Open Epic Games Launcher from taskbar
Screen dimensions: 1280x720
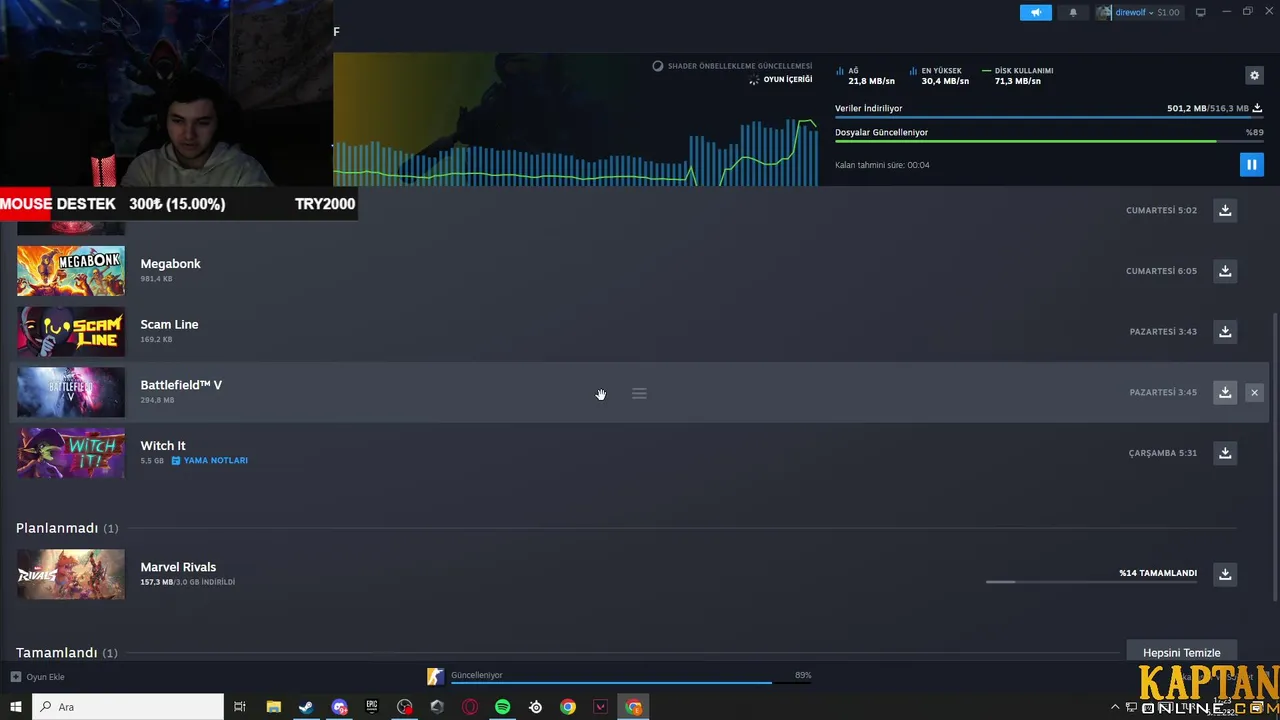click(x=372, y=707)
